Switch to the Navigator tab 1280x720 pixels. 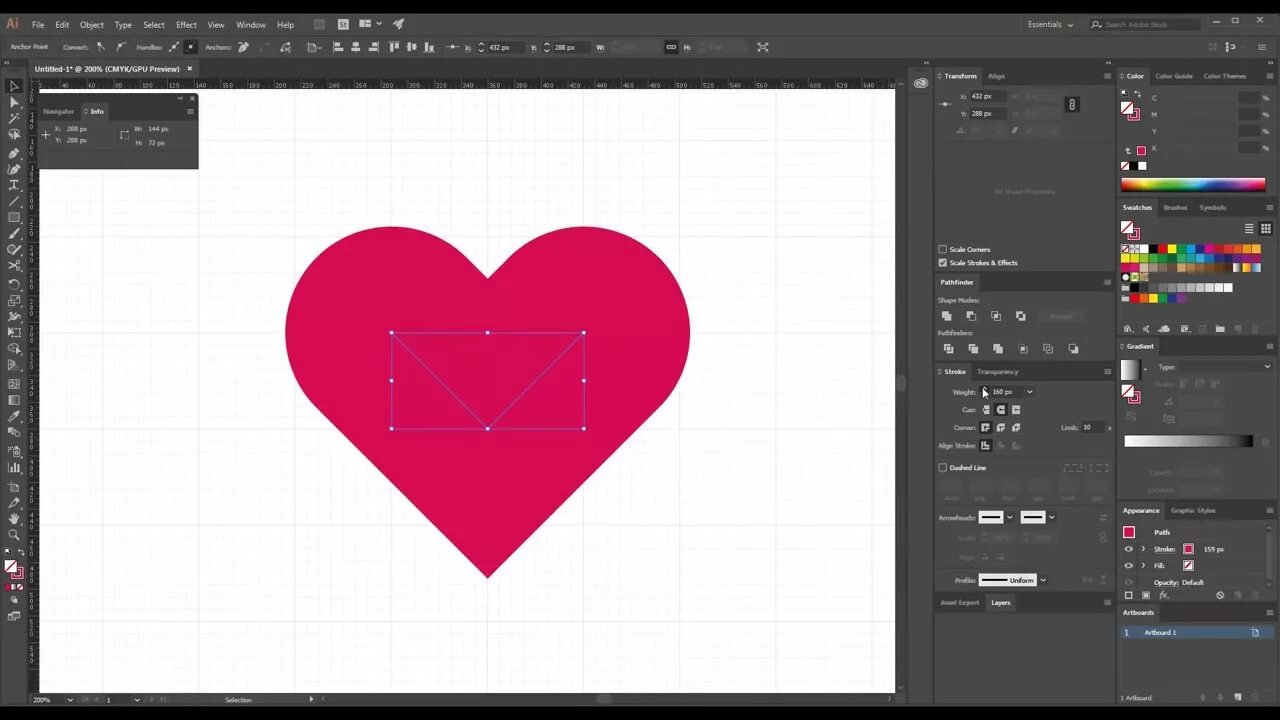click(58, 111)
